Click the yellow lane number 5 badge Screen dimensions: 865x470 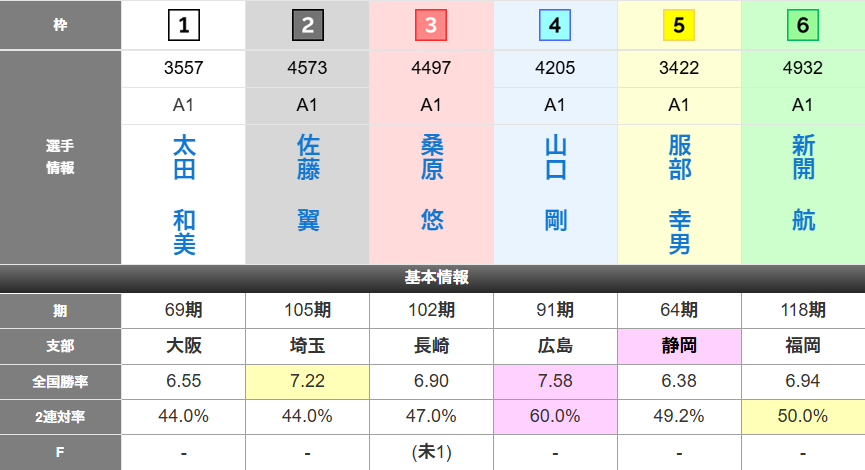679,25
